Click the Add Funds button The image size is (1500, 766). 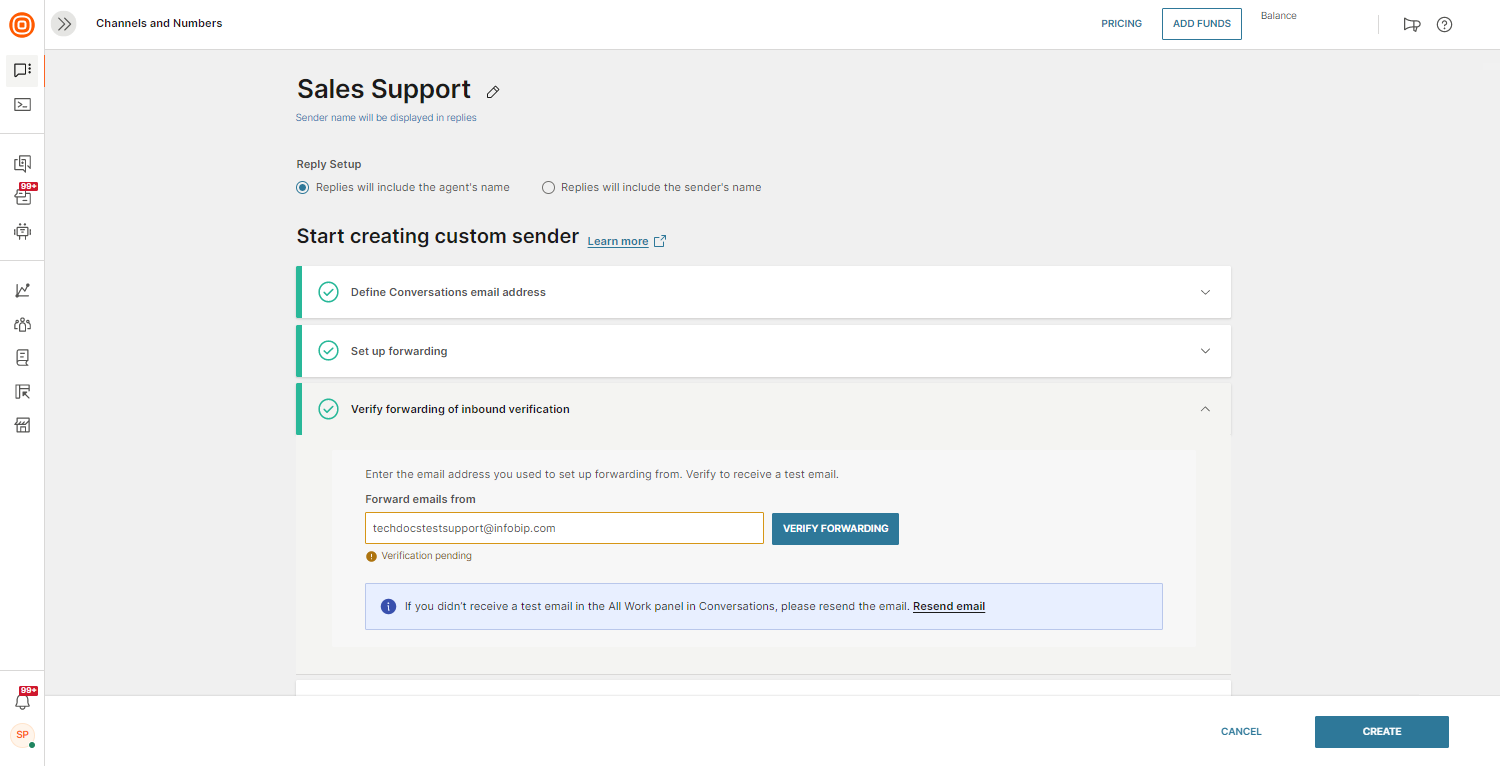[x=1201, y=24]
